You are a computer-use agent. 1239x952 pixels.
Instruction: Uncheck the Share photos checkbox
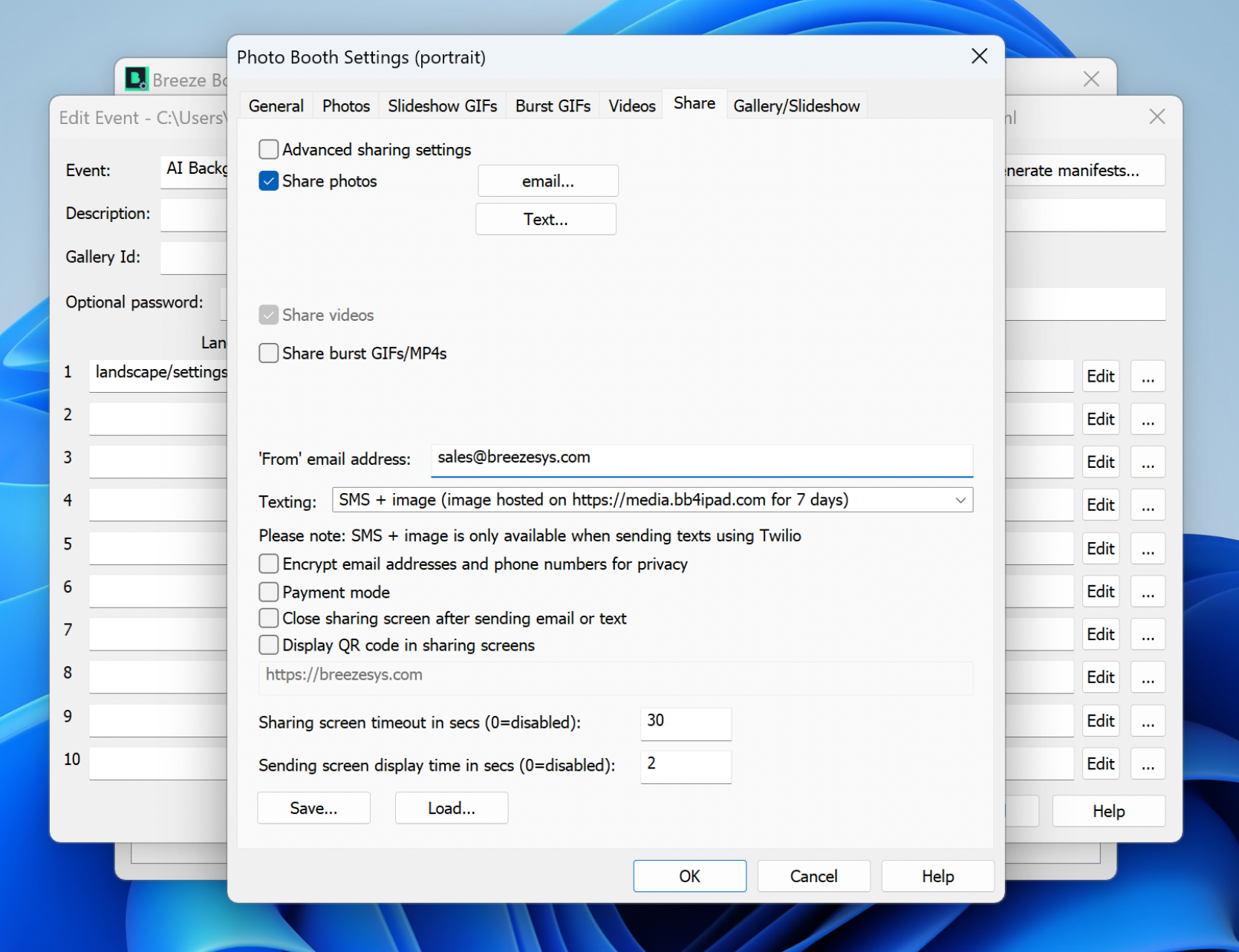tap(269, 181)
